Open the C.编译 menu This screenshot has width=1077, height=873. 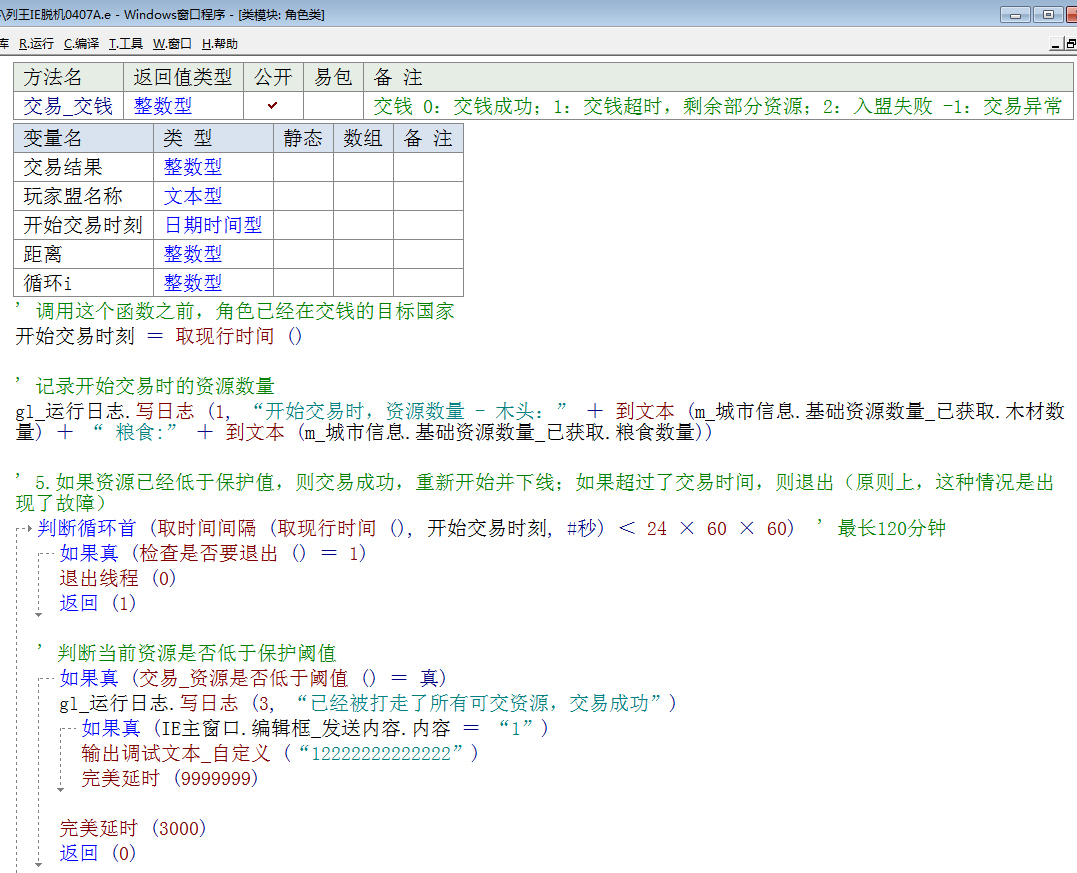(81, 44)
